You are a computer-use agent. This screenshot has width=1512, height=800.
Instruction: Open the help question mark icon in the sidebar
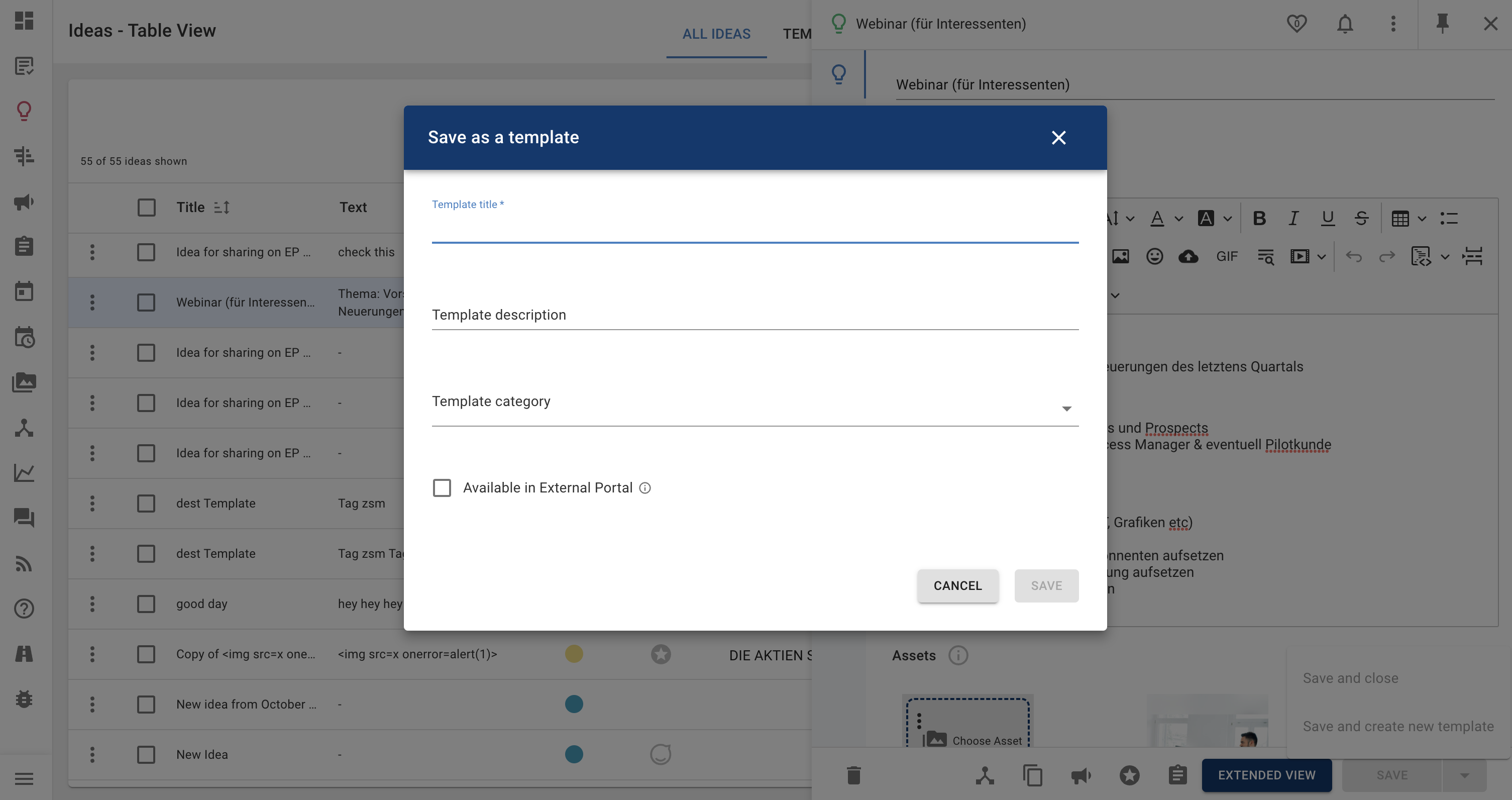click(x=24, y=609)
